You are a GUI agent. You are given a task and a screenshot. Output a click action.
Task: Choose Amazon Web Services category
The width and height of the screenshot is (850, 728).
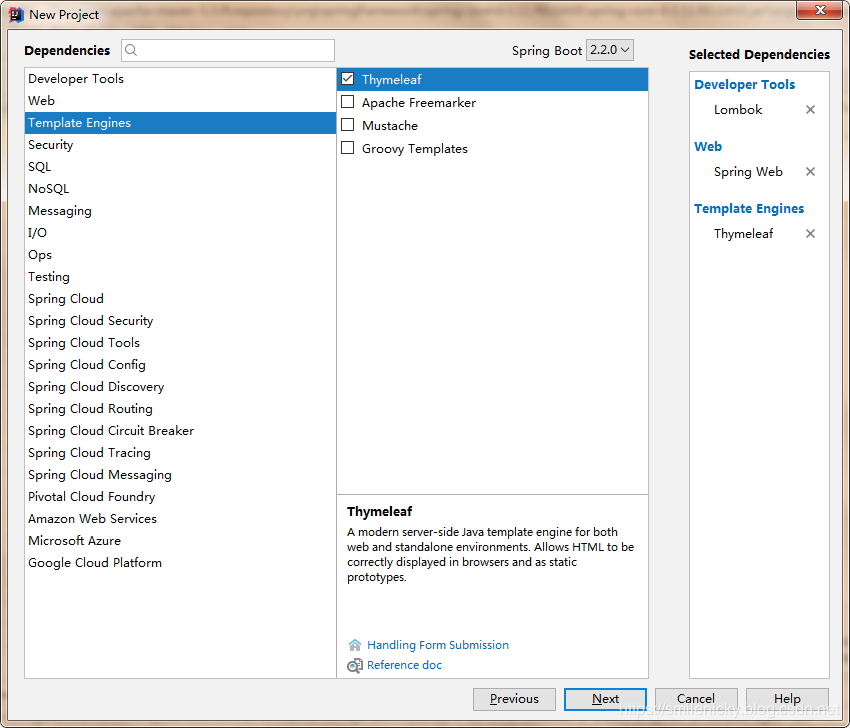pyautogui.click(x=180, y=519)
